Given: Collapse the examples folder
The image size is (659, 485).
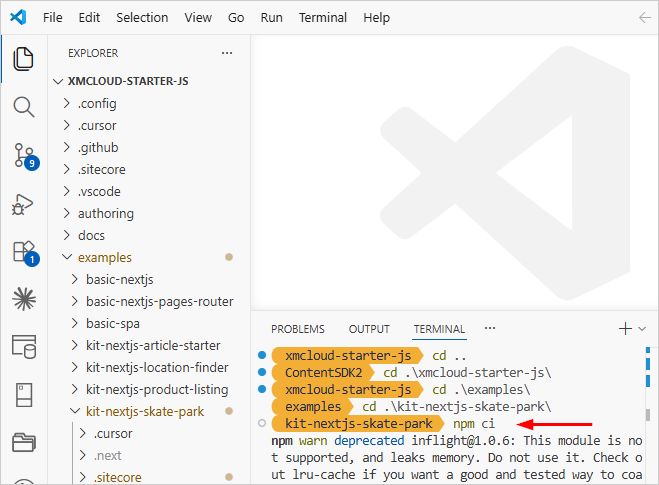Looking at the screenshot, I should 149,257.
